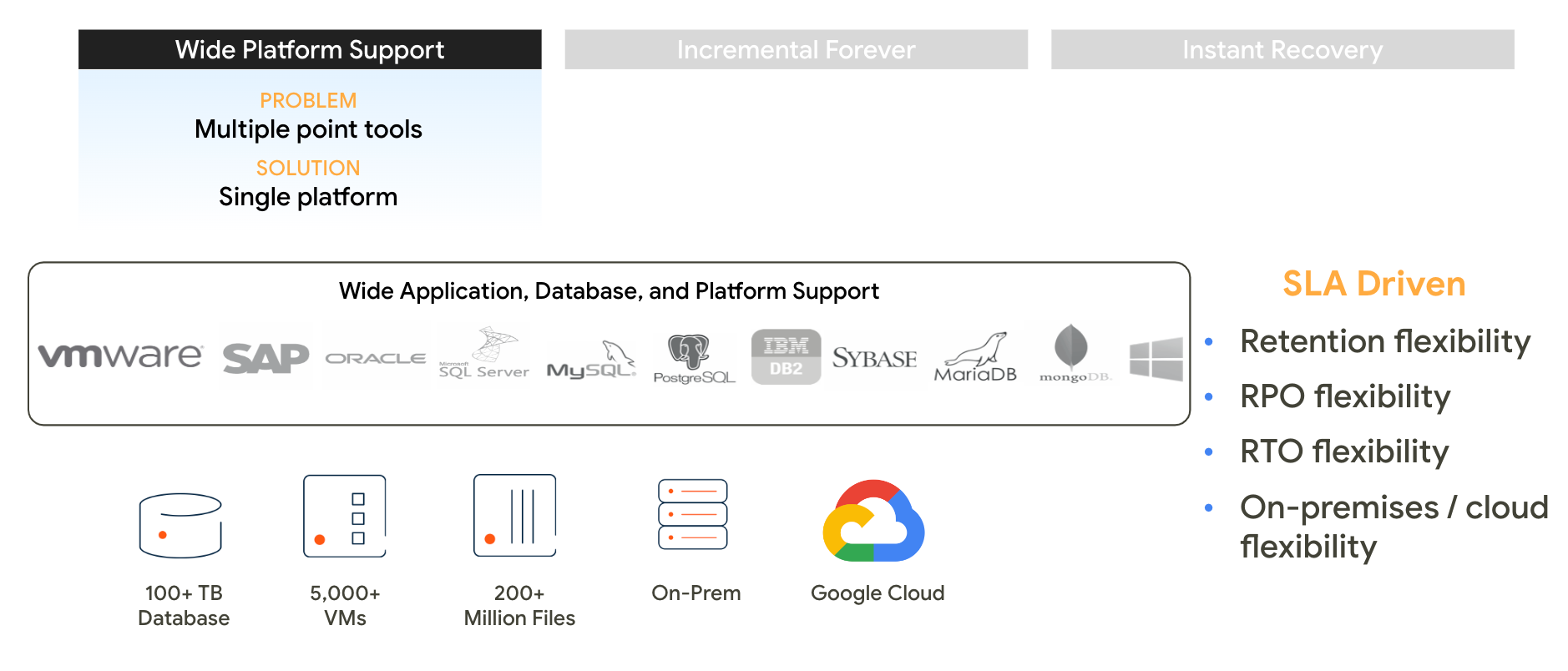
Task: Click the PostgreSQL elephant logo
Action: pyautogui.click(x=694, y=359)
